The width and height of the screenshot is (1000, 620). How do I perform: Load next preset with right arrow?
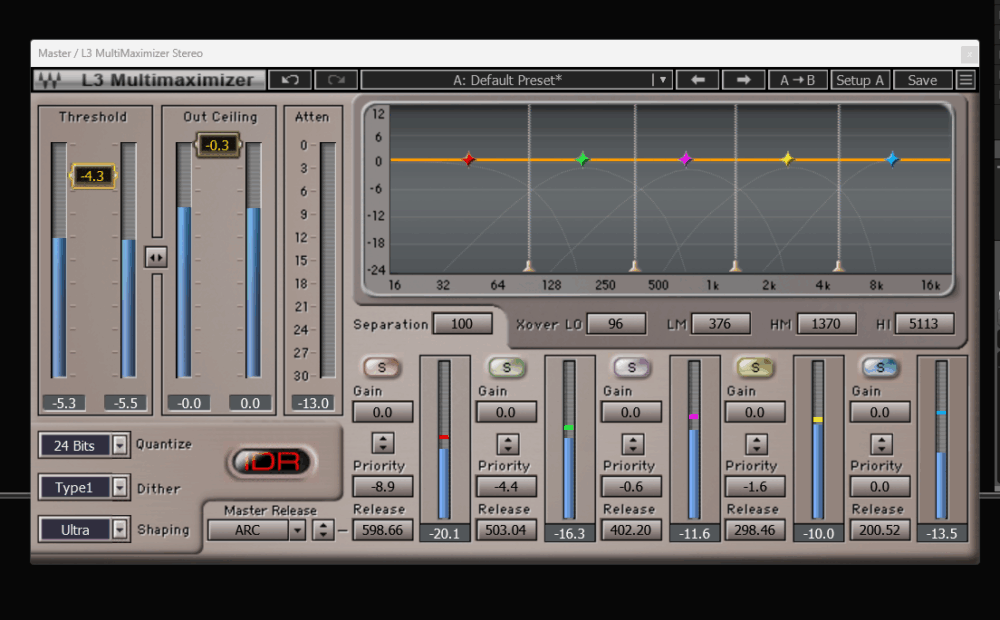(x=743, y=80)
